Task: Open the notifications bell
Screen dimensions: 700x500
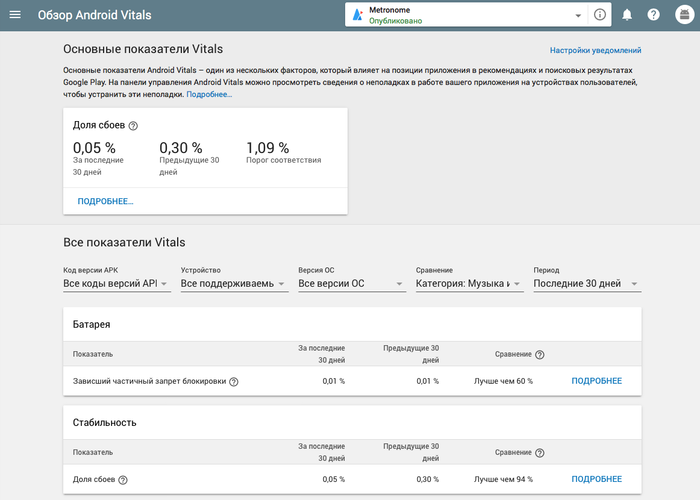Action: (x=627, y=15)
